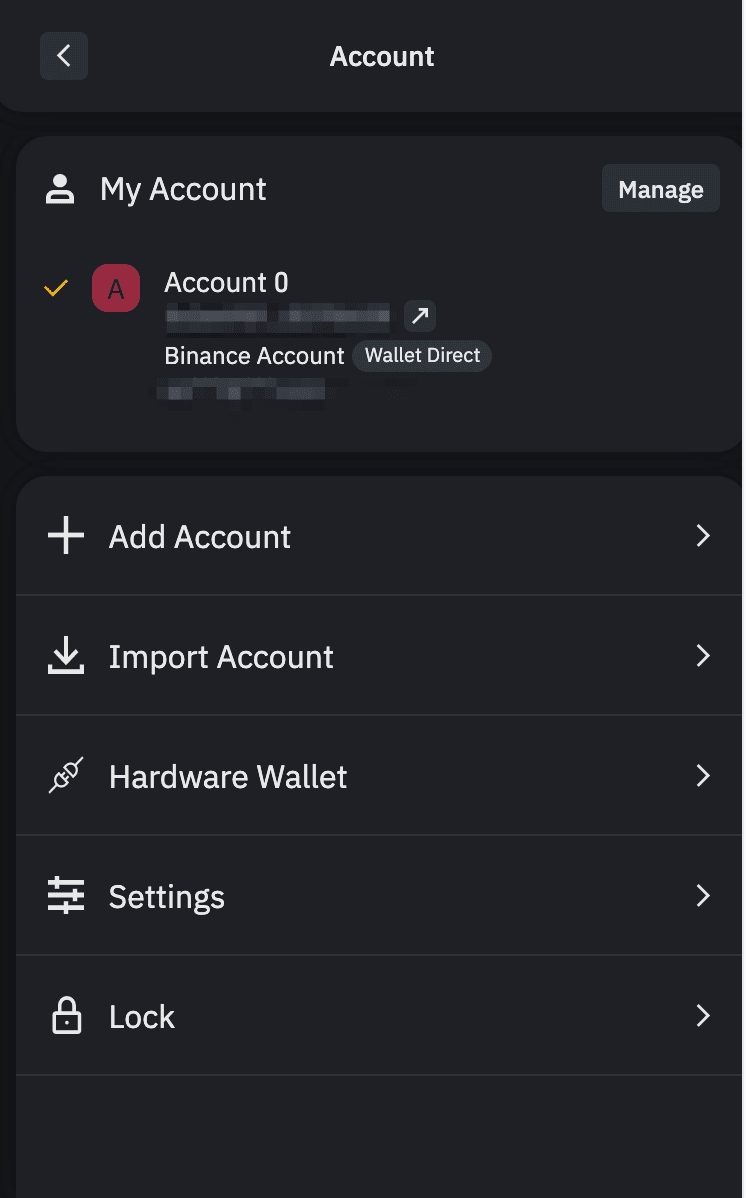Click the My Account person icon
This screenshot has width=746, height=1198.
[x=61, y=189]
